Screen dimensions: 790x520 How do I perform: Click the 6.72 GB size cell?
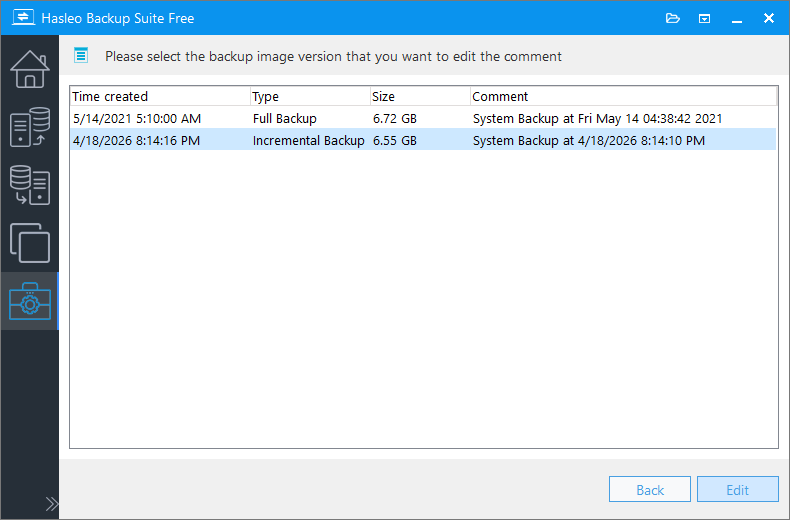[394, 118]
